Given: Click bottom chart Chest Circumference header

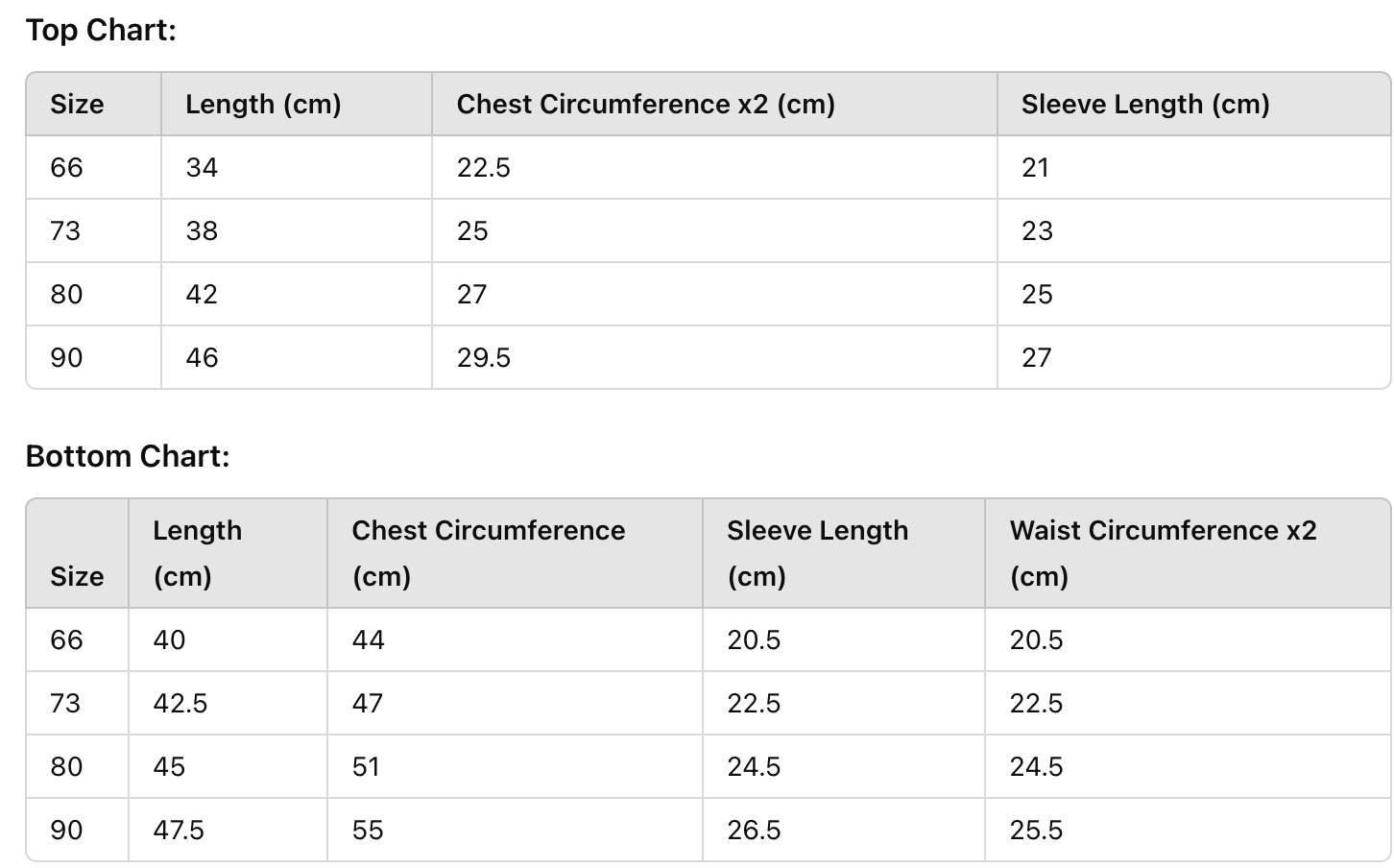Looking at the screenshot, I should coord(488,553).
